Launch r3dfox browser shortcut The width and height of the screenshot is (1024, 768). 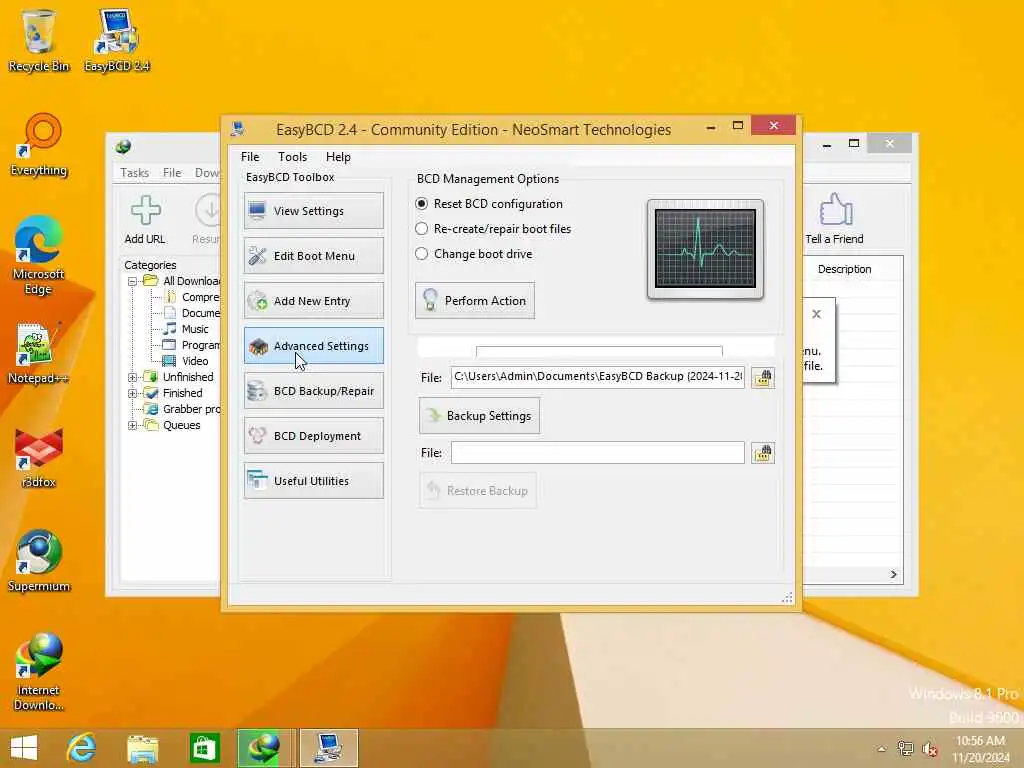[x=39, y=457]
